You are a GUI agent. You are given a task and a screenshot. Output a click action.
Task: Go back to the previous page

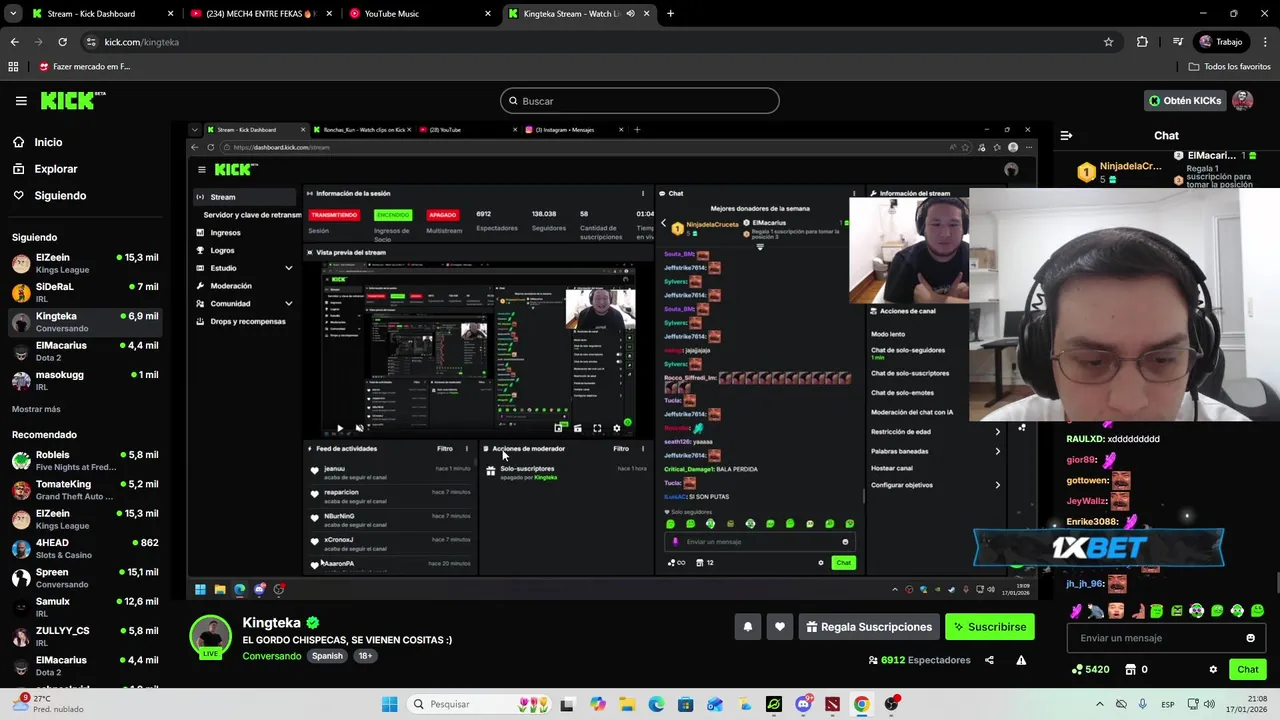[x=14, y=42]
